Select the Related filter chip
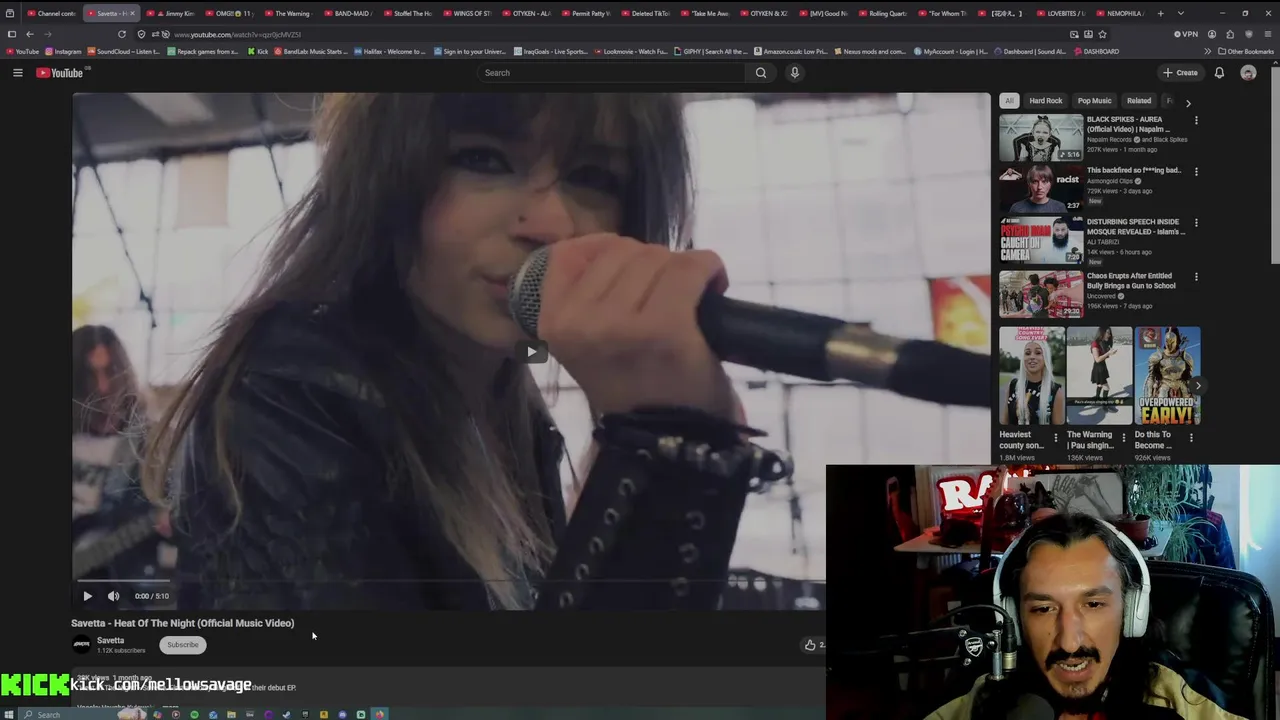1280x720 pixels. pos(1139,100)
